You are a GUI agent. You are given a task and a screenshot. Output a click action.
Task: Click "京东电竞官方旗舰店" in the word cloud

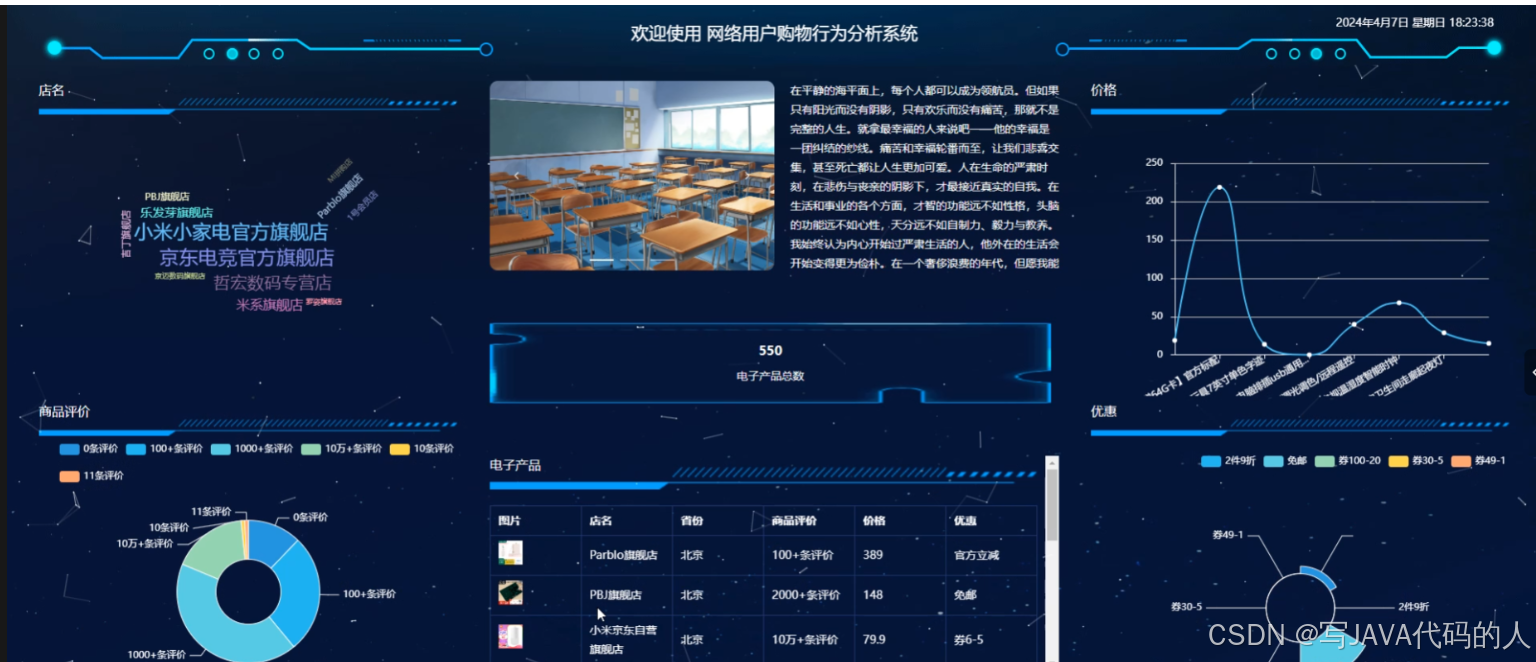point(244,258)
